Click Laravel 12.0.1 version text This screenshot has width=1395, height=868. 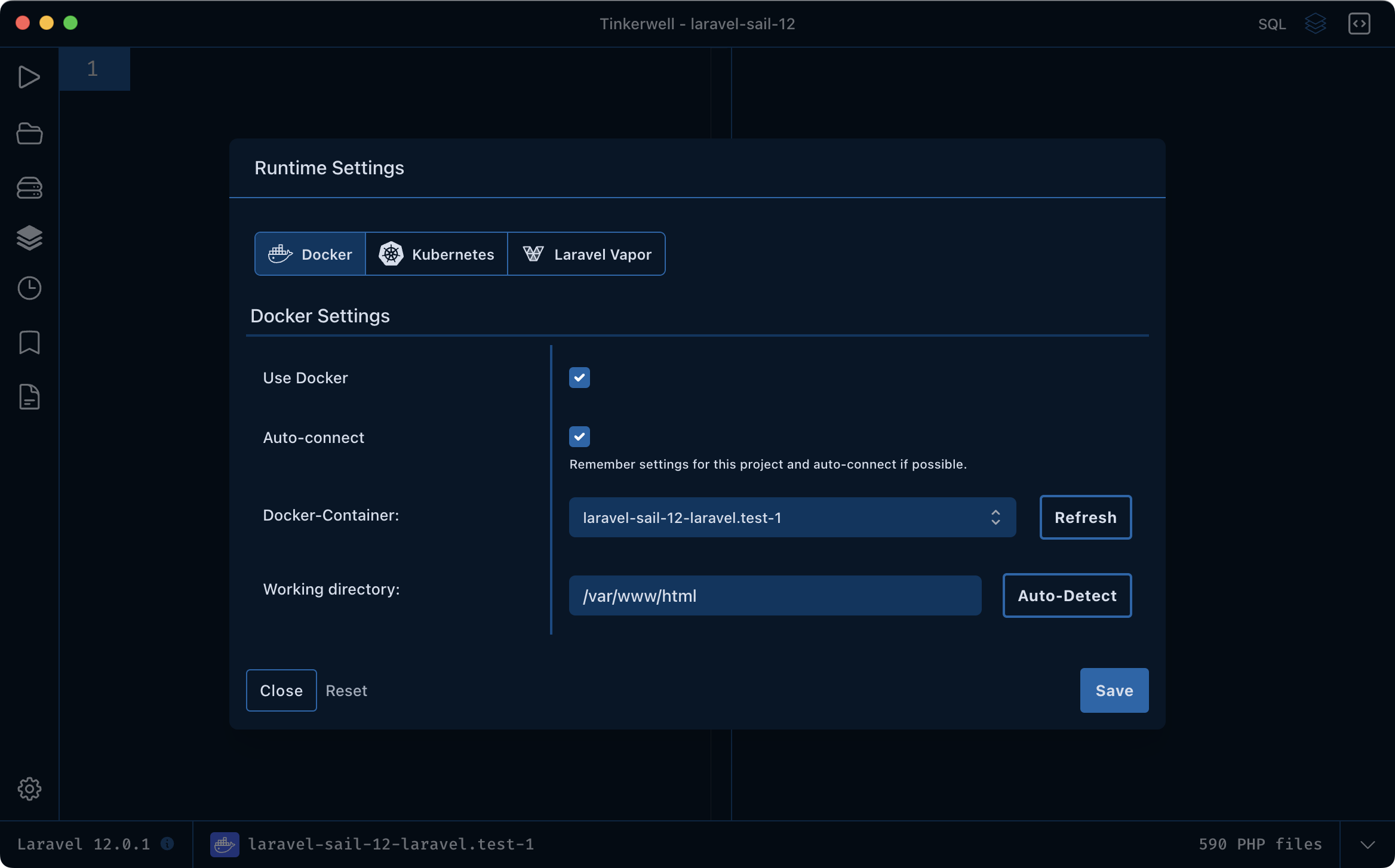[x=84, y=844]
